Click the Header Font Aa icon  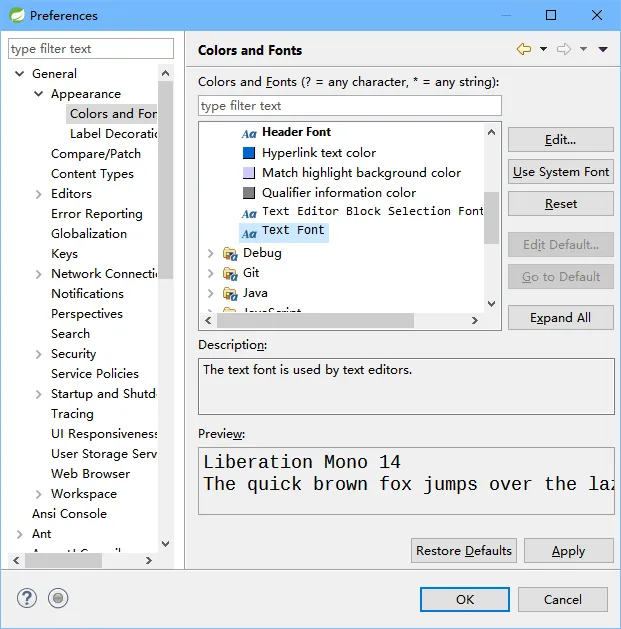point(249,134)
